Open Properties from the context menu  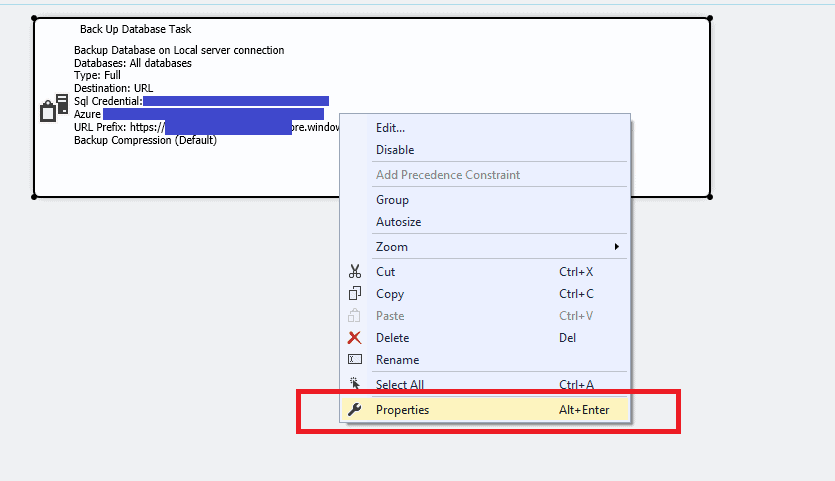pos(485,410)
